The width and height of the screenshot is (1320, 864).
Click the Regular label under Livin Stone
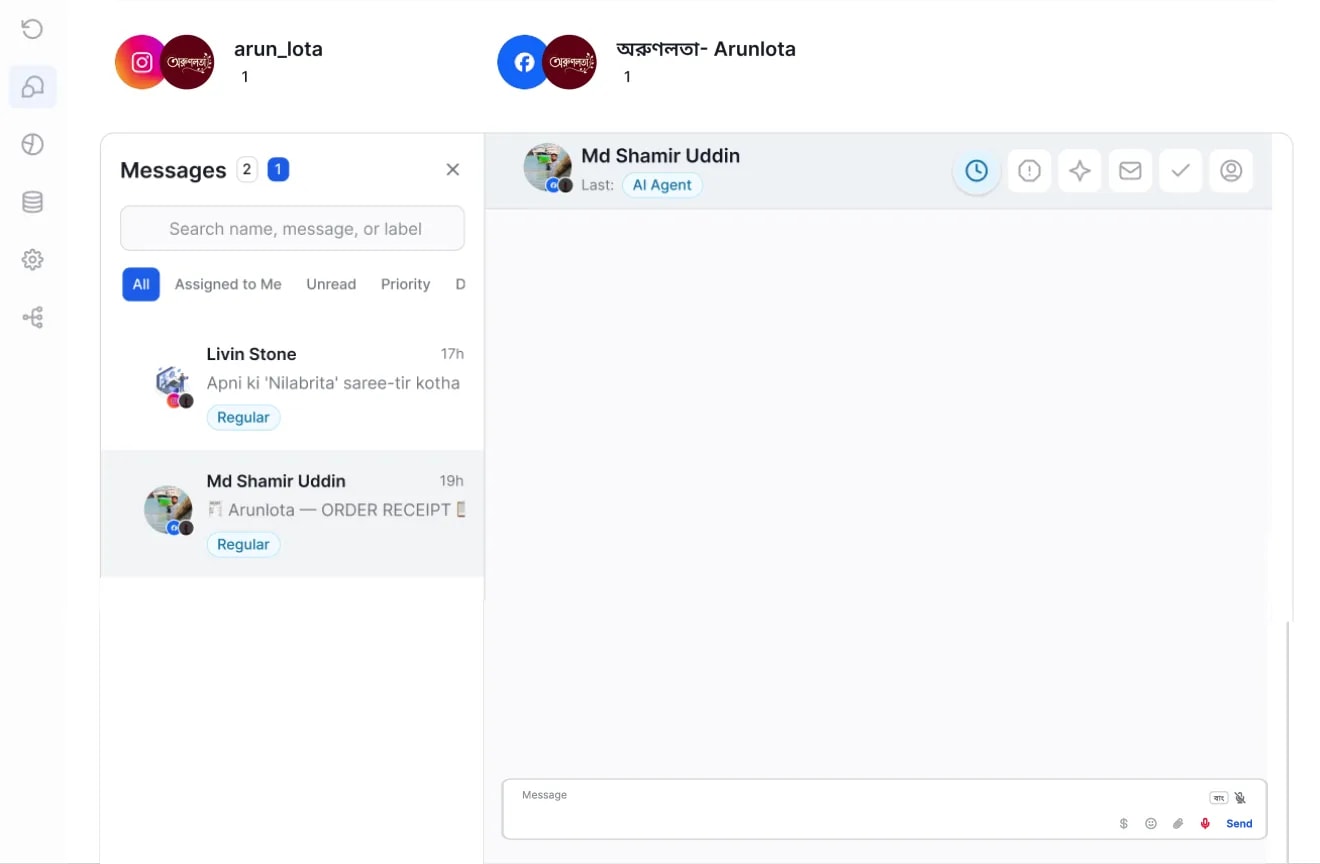coord(243,417)
